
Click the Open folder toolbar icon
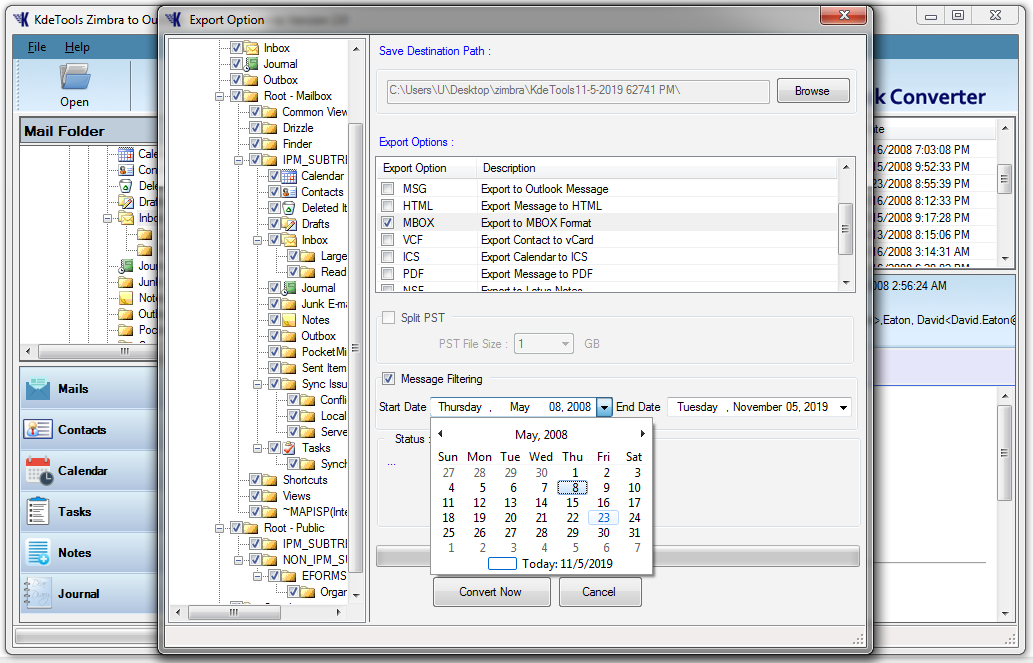click(x=74, y=77)
